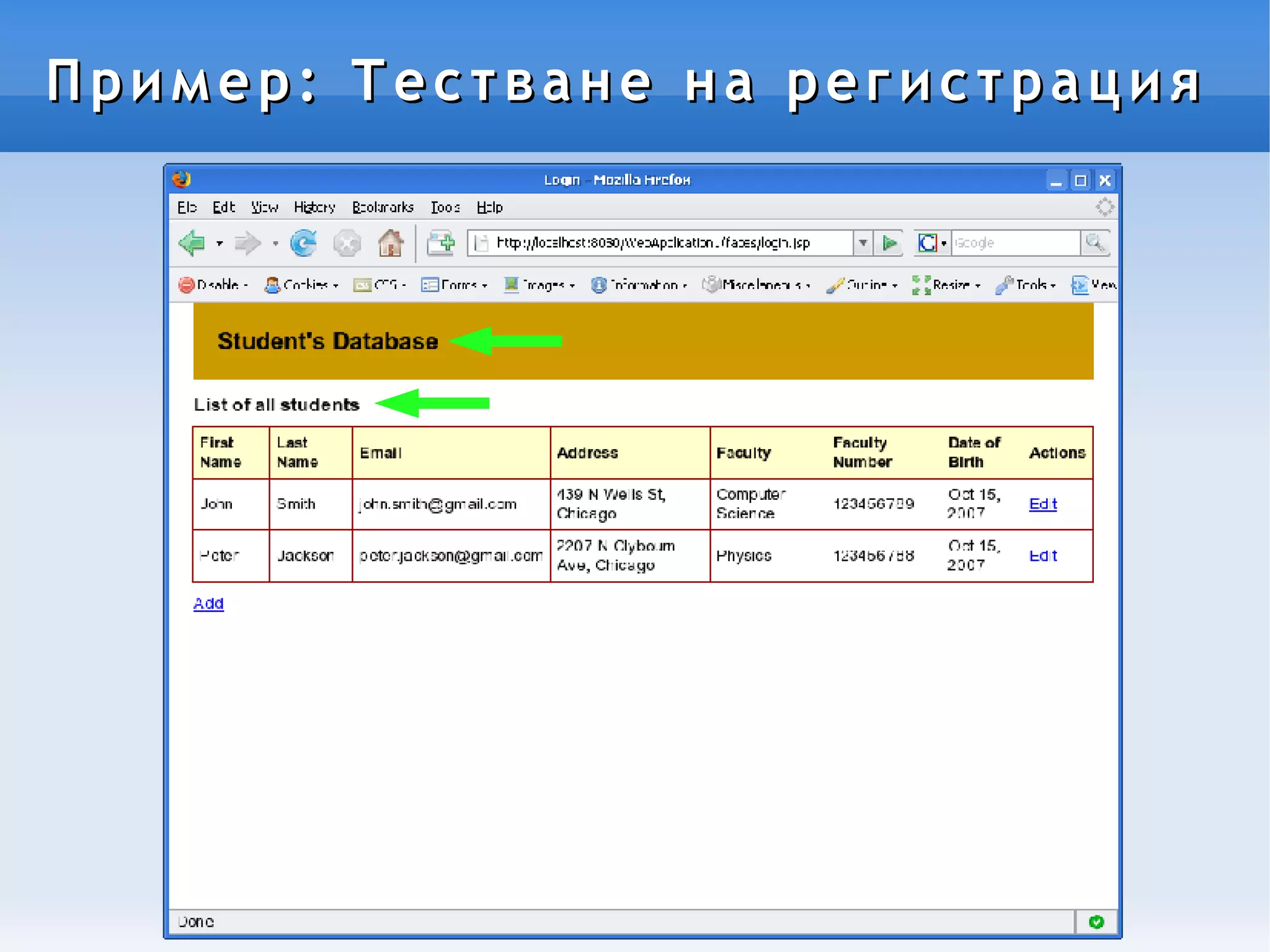Expand the Back button history arrow
The image size is (1270, 952).
219,244
